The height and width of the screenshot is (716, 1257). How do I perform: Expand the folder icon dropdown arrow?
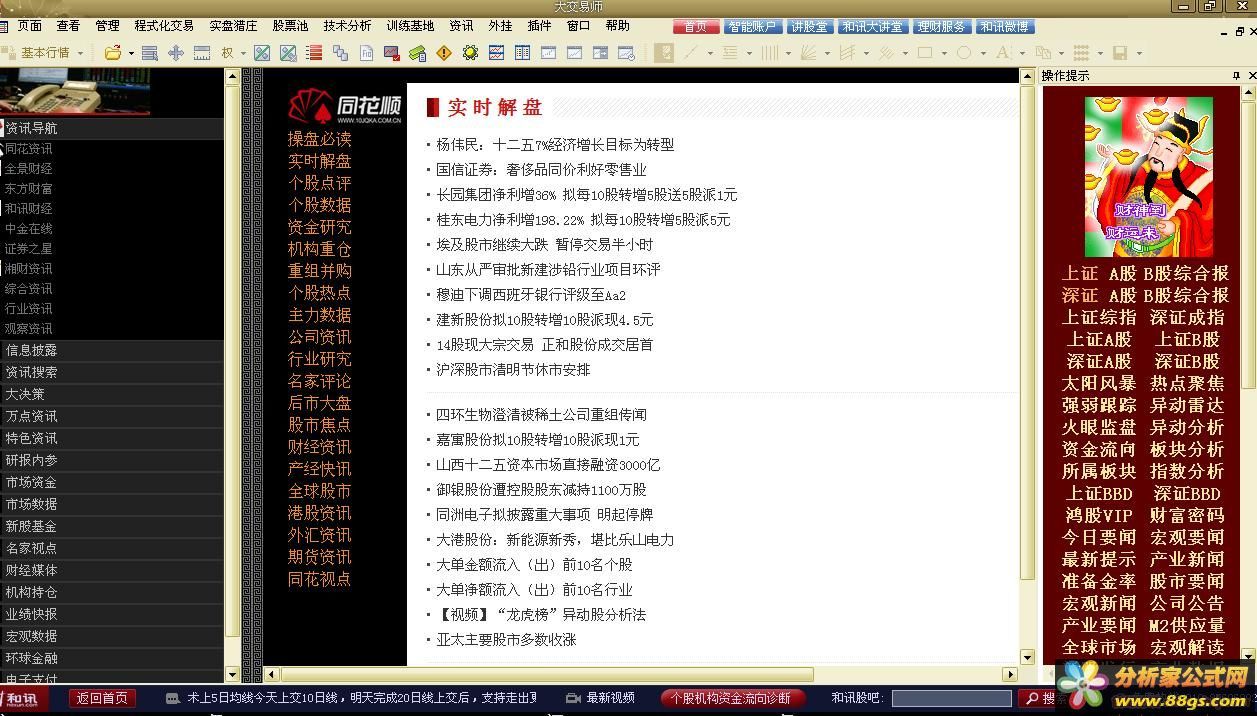pos(130,53)
